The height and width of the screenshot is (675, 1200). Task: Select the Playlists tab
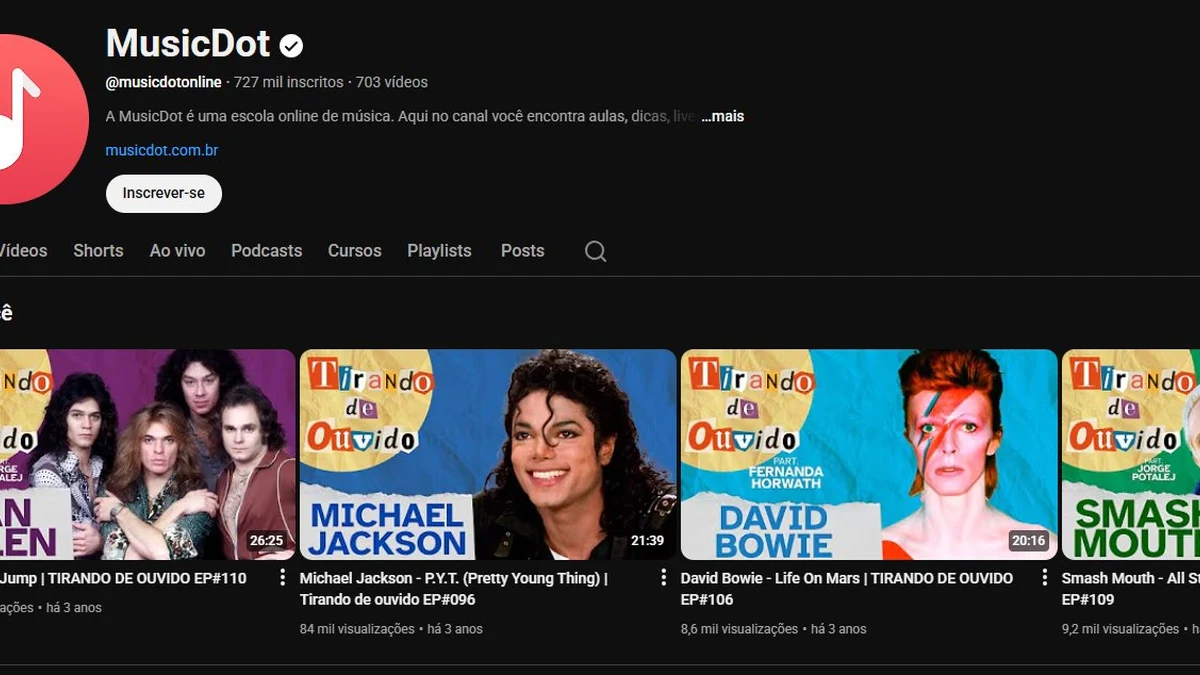[x=439, y=251]
